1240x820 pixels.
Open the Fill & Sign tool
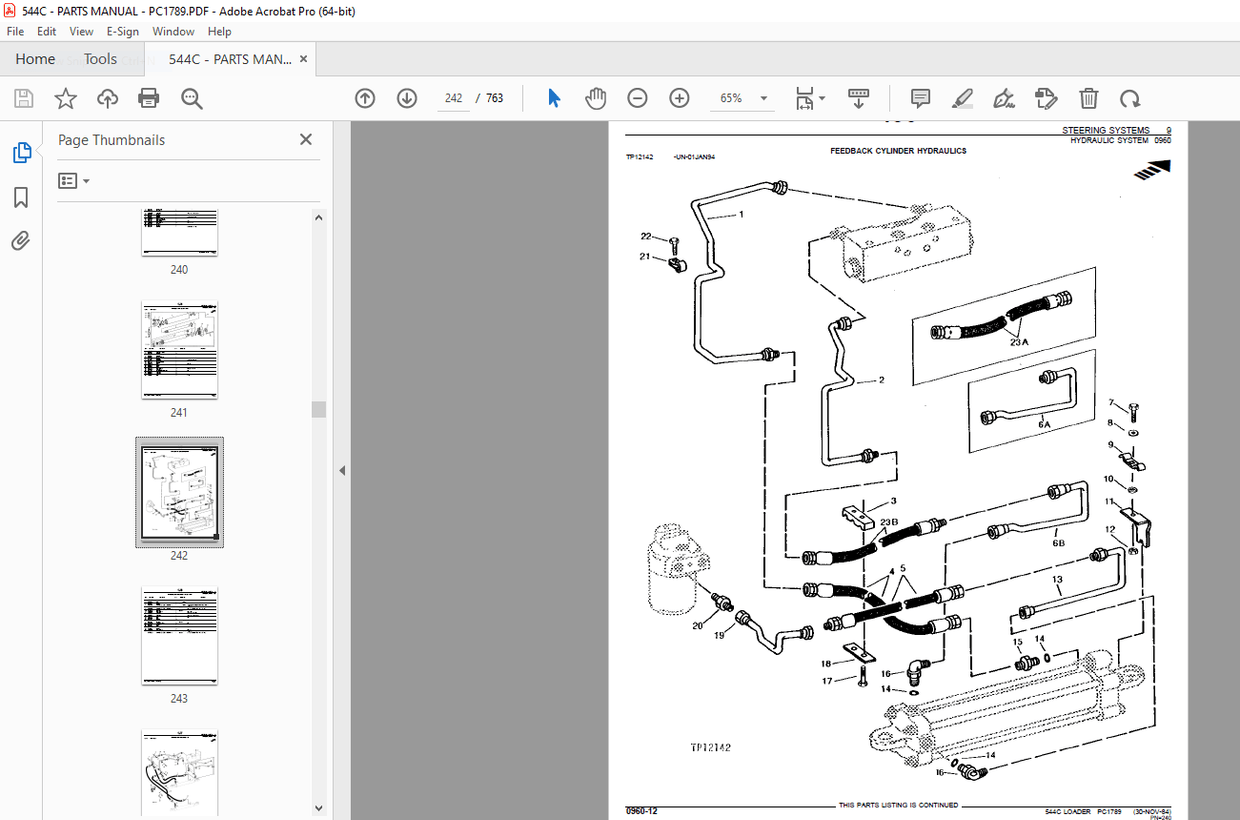1046,98
